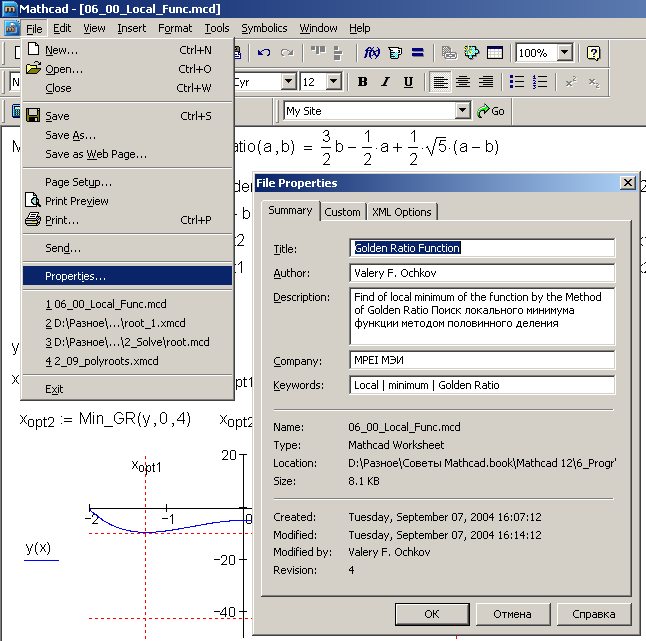Open Help via the question mark icon
Viewport: 646px width, 641px height.
point(593,53)
